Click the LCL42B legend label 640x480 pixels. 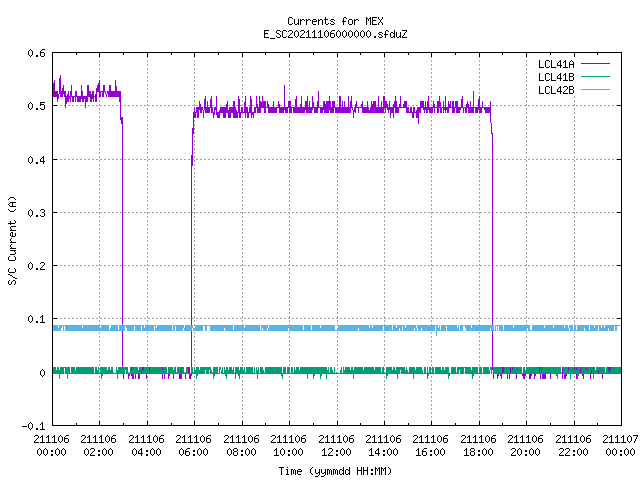pyautogui.click(x=556, y=90)
